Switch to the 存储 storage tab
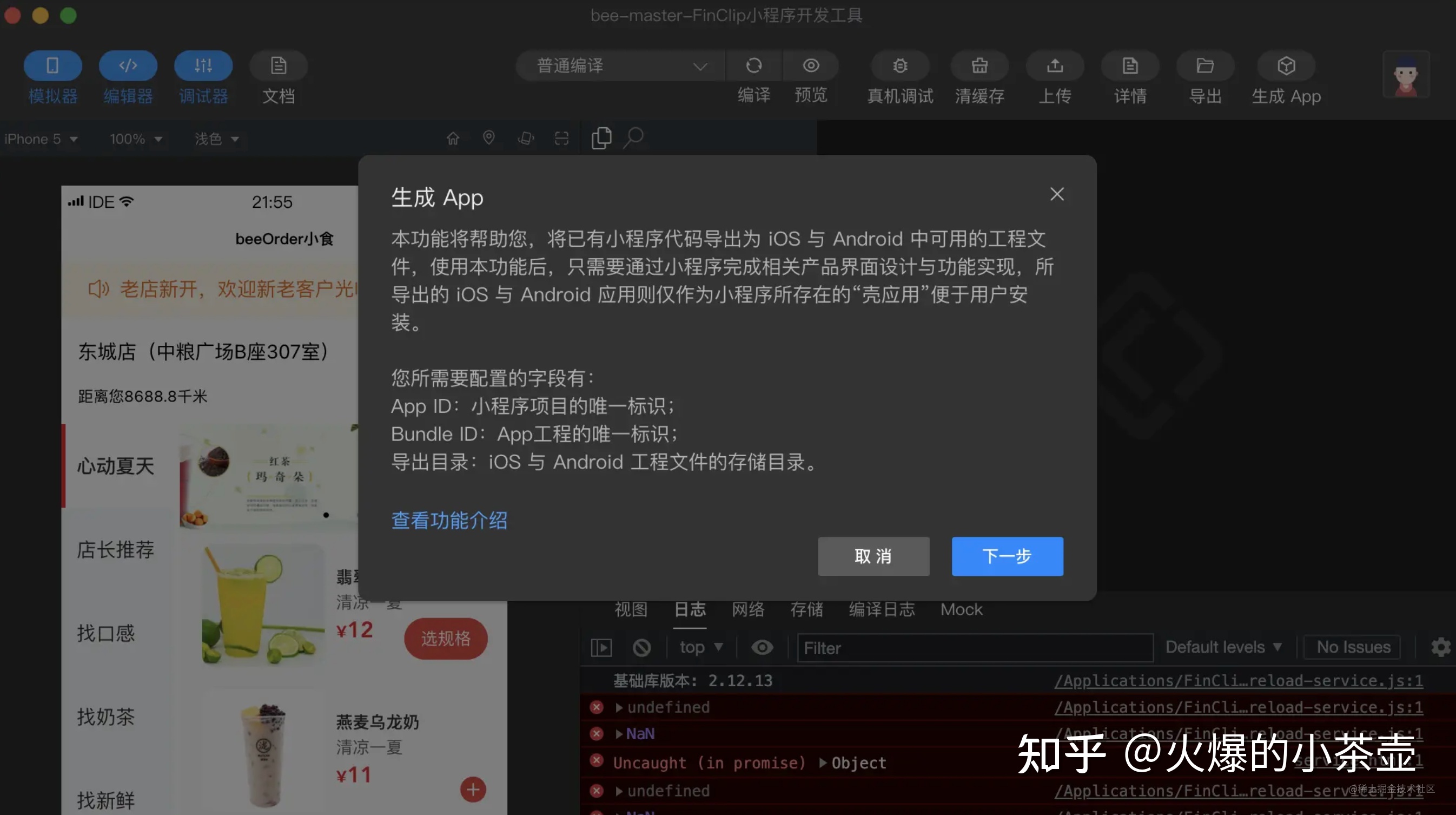 [806, 610]
